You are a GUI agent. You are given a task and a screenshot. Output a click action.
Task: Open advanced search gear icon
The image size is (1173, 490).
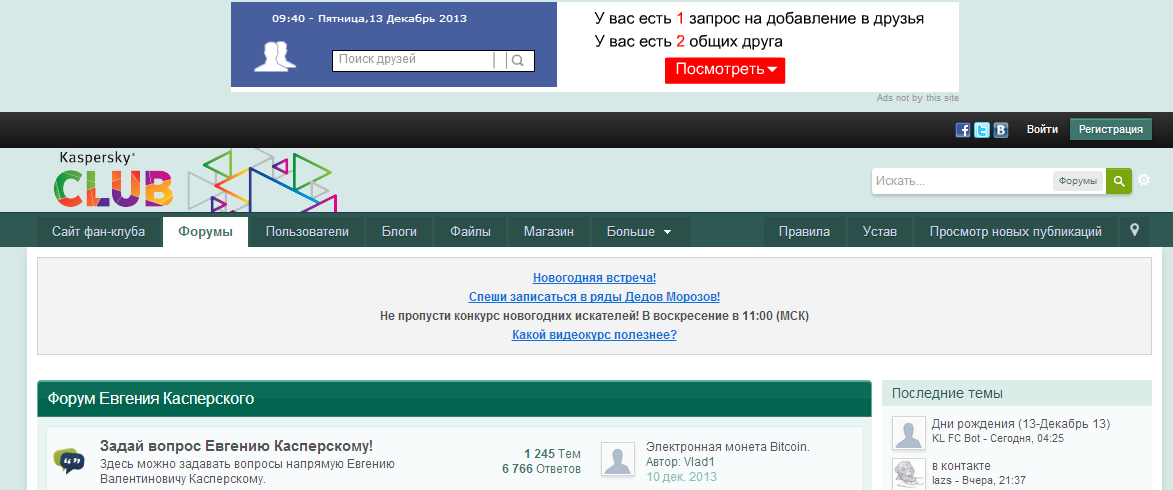[1144, 180]
